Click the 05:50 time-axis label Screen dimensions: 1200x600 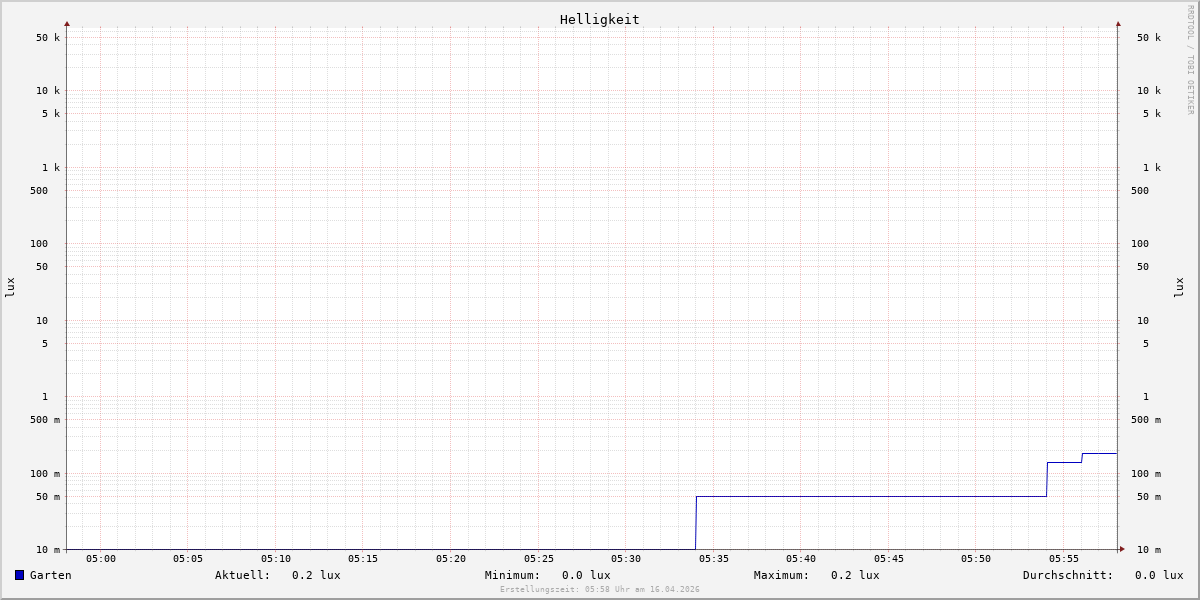[976, 559]
